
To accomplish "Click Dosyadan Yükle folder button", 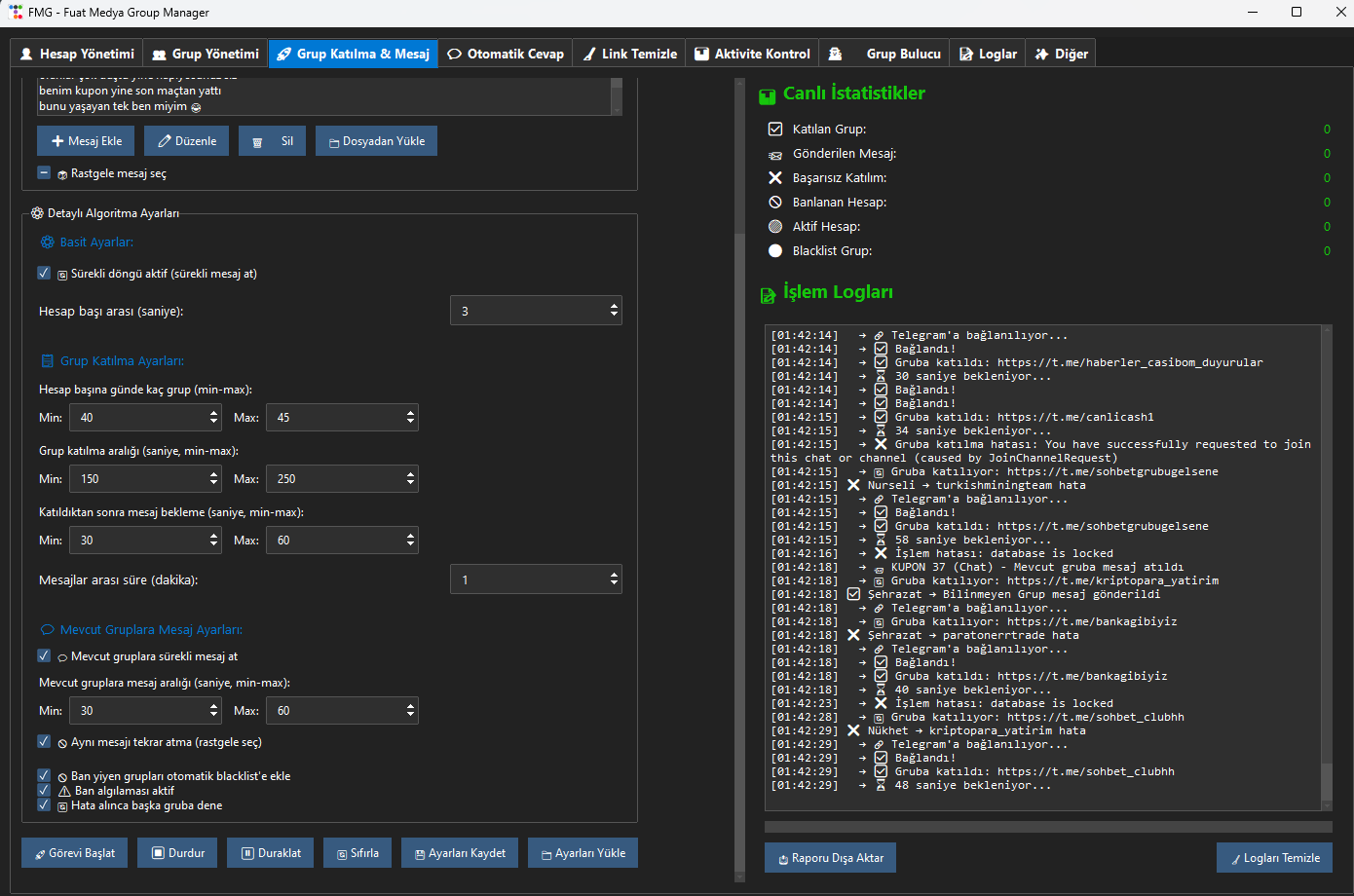I will pos(376,141).
